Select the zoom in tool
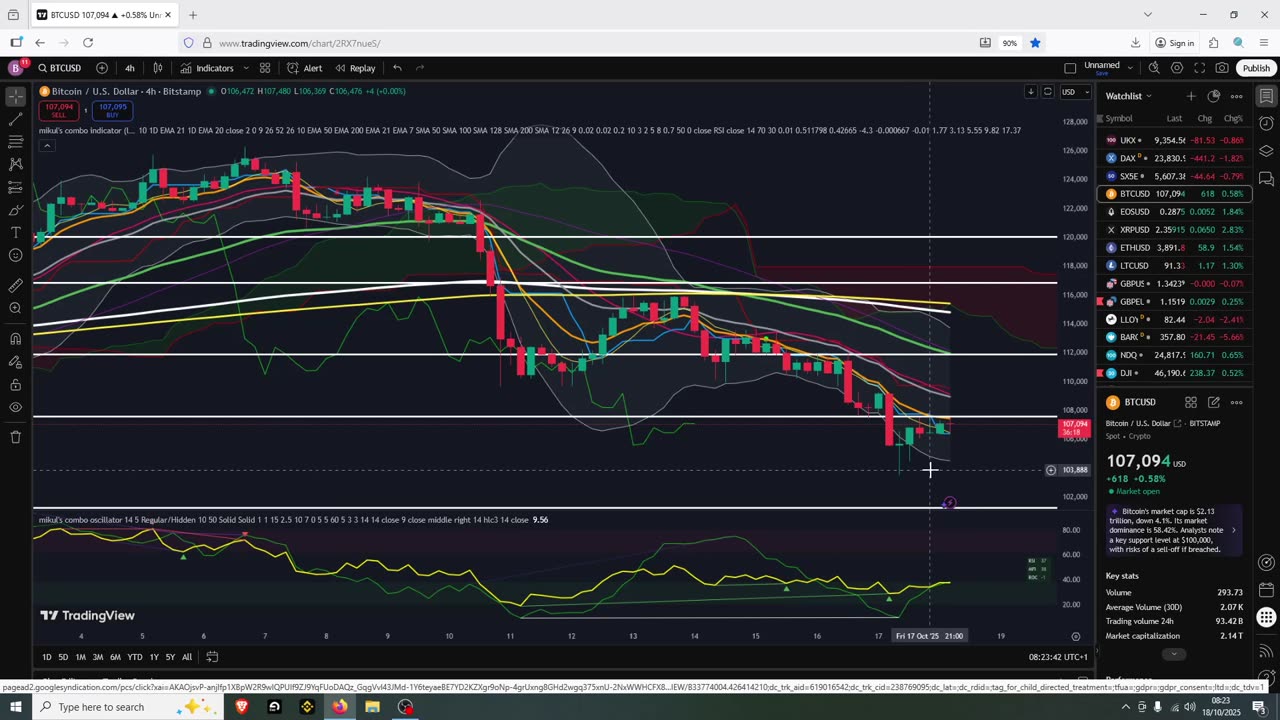 (x=16, y=308)
